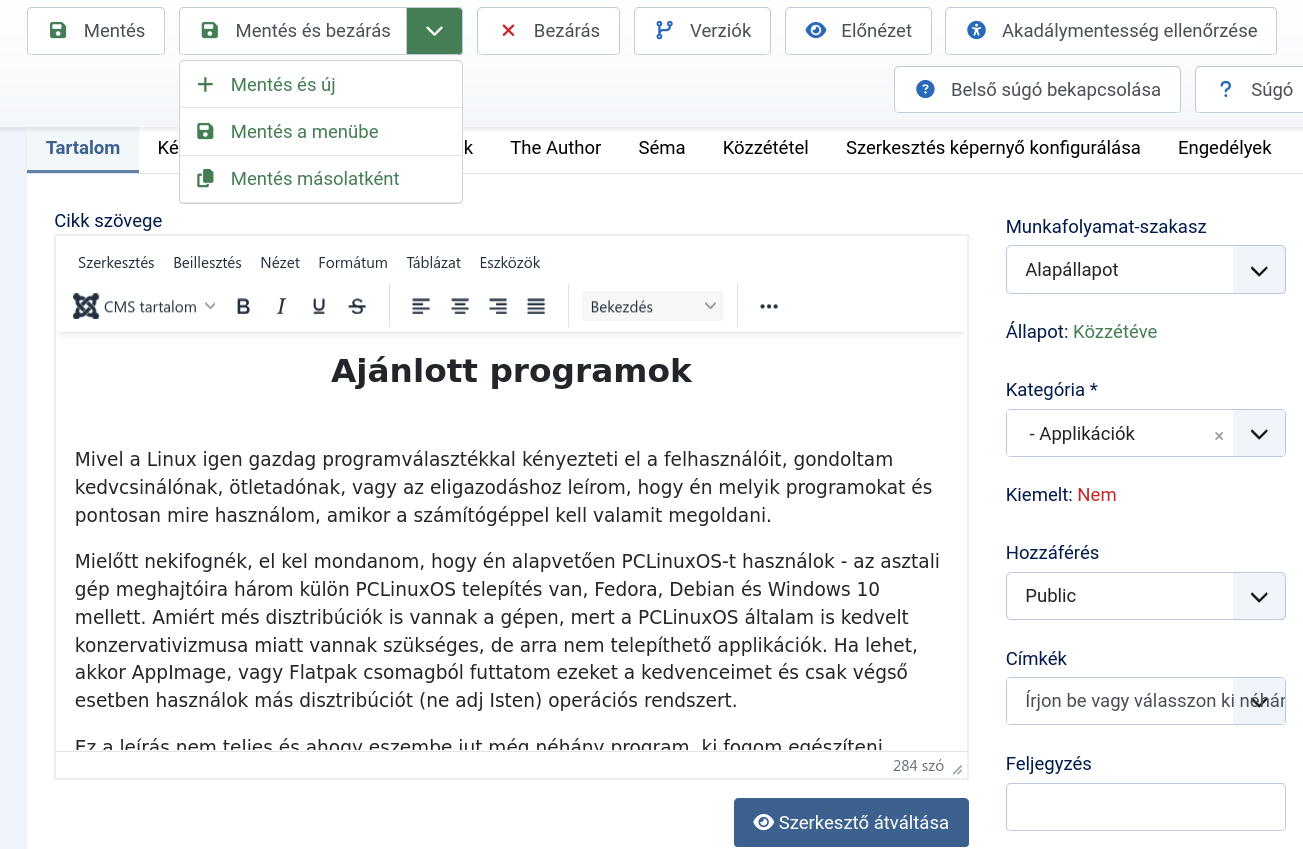Click the Bold formatting icon

coord(243,307)
